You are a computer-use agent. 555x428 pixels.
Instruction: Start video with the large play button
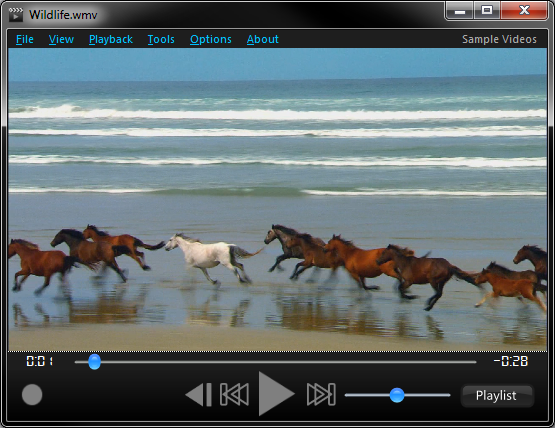pyautogui.click(x=276, y=394)
